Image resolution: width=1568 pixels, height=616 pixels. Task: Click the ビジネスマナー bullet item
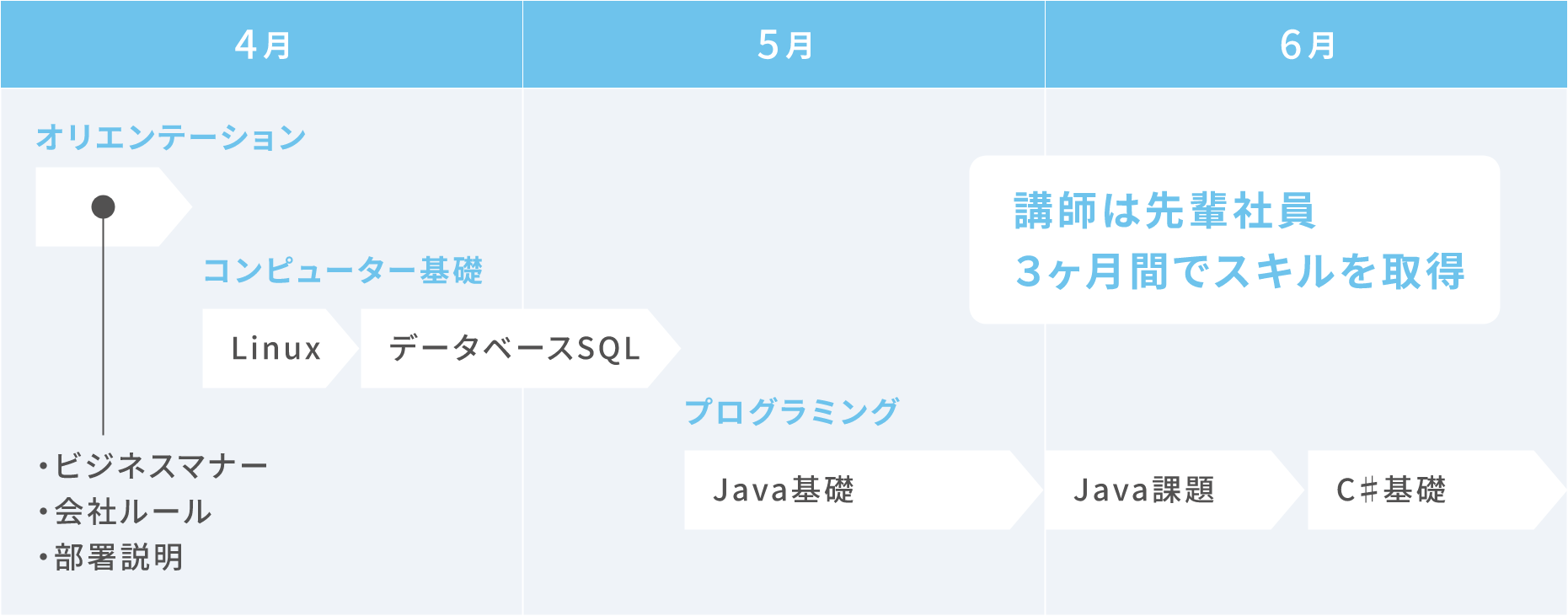pos(153,465)
